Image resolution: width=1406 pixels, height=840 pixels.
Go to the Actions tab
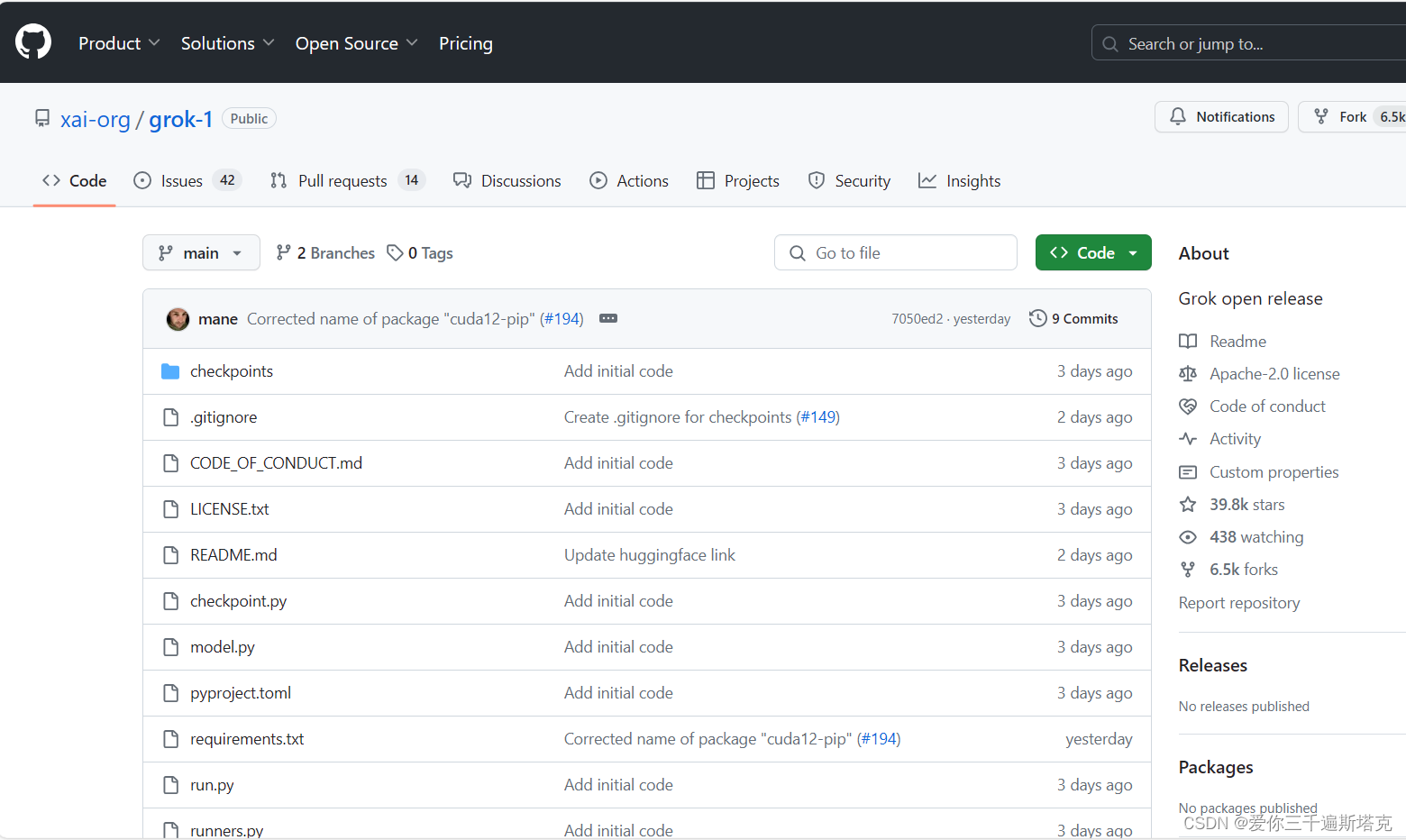click(629, 181)
